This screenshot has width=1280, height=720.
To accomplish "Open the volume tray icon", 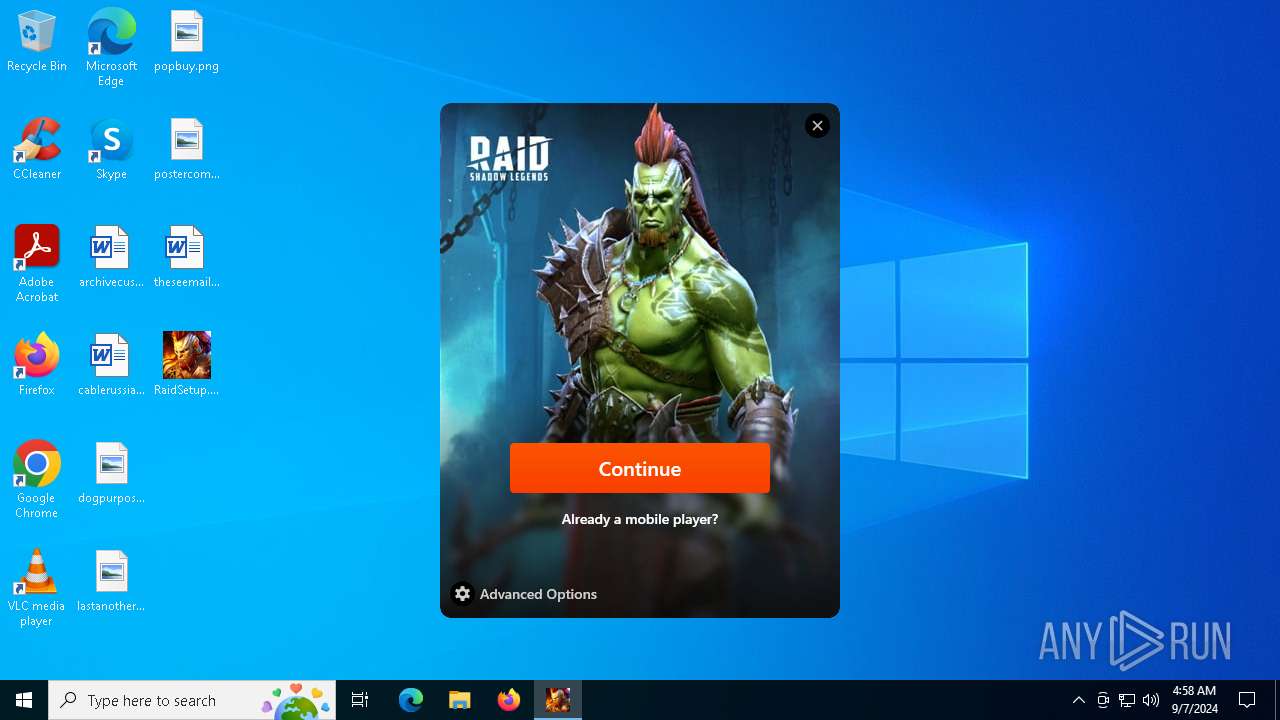I will pyautogui.click(x=1151, y=700).
